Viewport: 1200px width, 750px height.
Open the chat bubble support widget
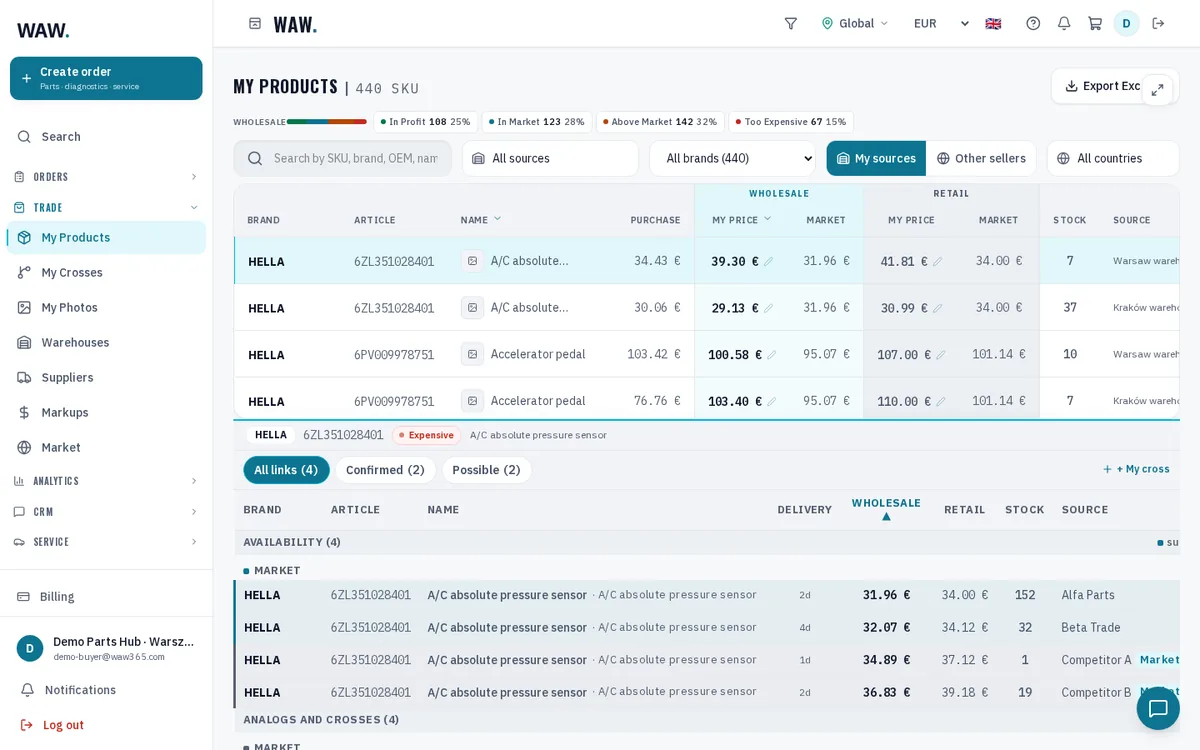click(x=1158, y=708)
